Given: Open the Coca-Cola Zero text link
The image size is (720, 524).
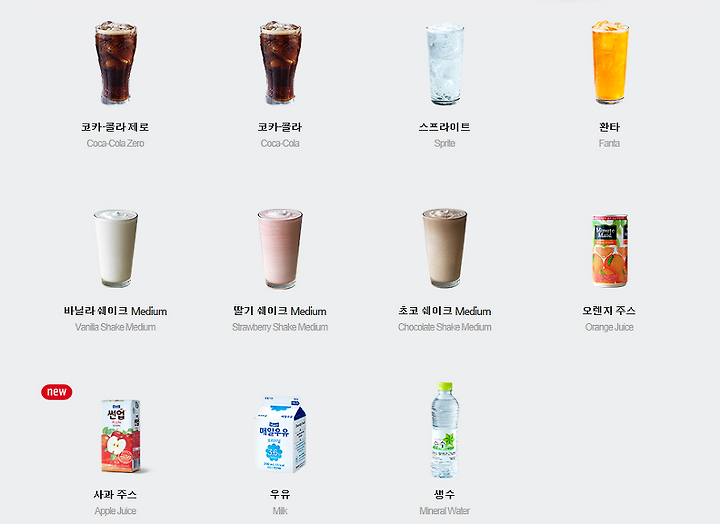Looking at the screenshot, I should coord(115,143).
